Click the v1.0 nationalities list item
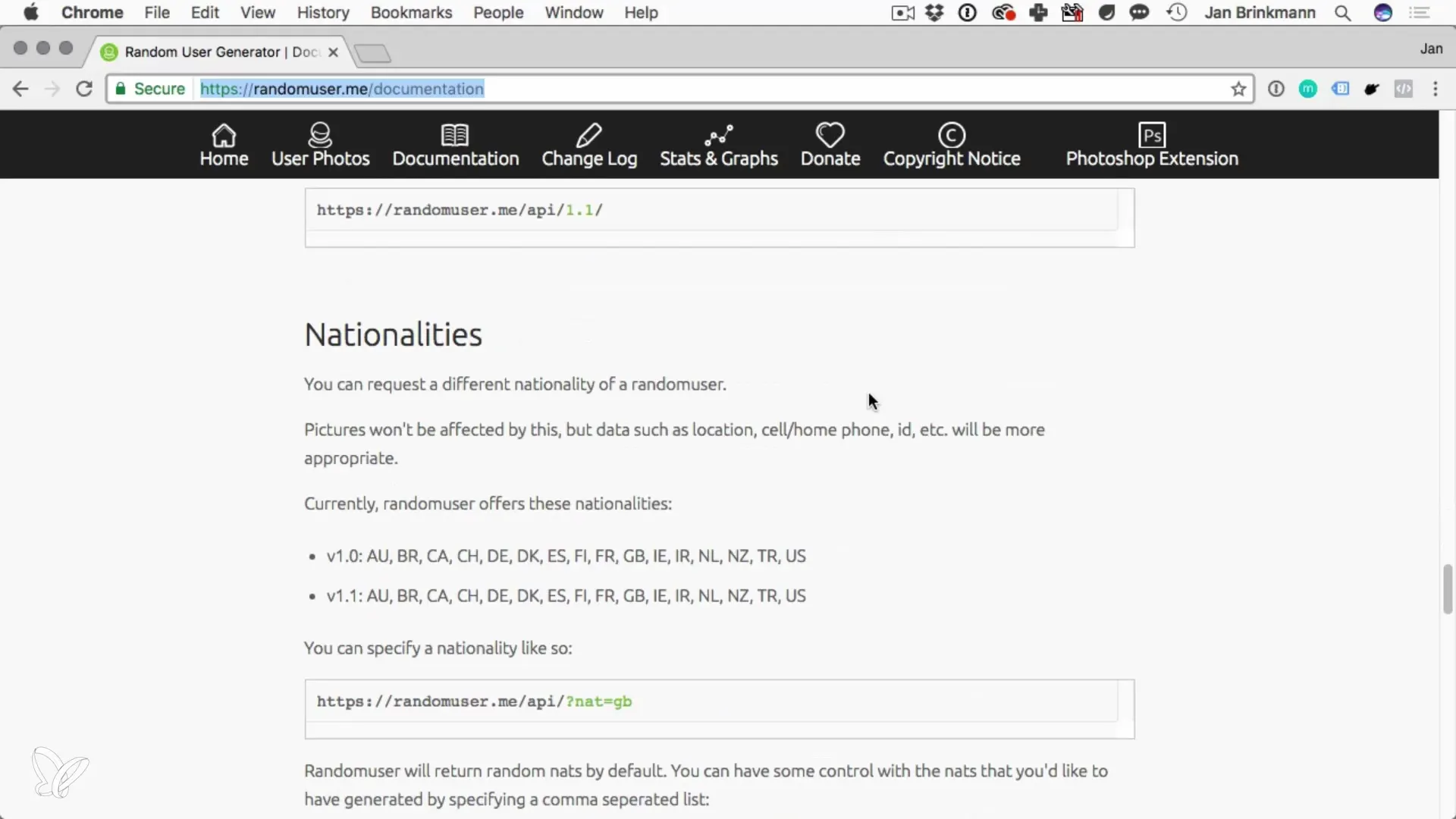The width and height of the screenshot is (1456, 819). click(x=566, y=556)
